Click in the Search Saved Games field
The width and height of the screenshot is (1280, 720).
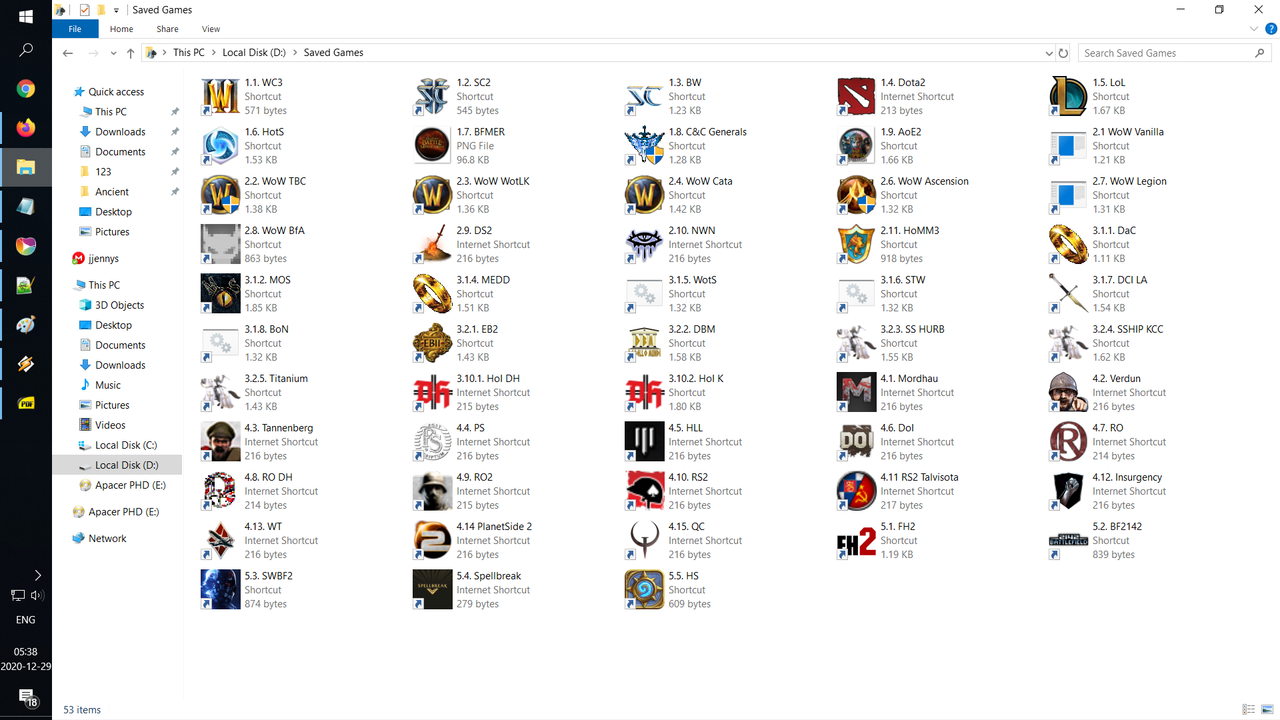[1166, 53]
